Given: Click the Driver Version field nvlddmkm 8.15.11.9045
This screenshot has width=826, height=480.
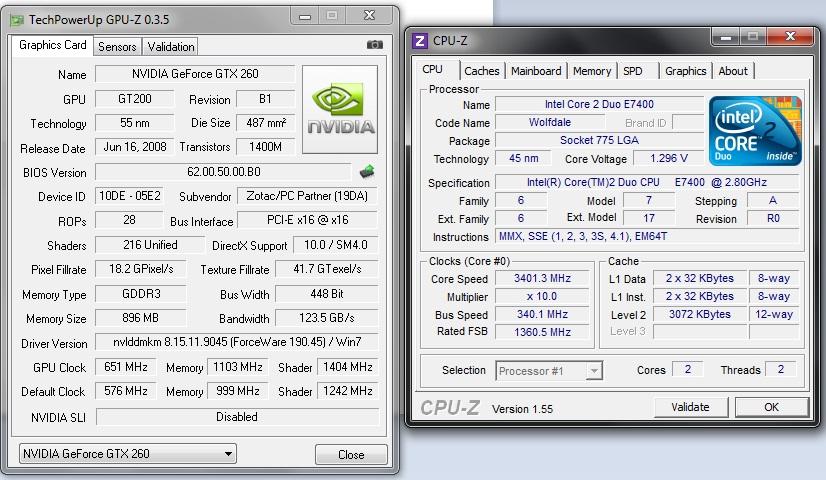Looking at the screenshot, I should pos(237,342).
